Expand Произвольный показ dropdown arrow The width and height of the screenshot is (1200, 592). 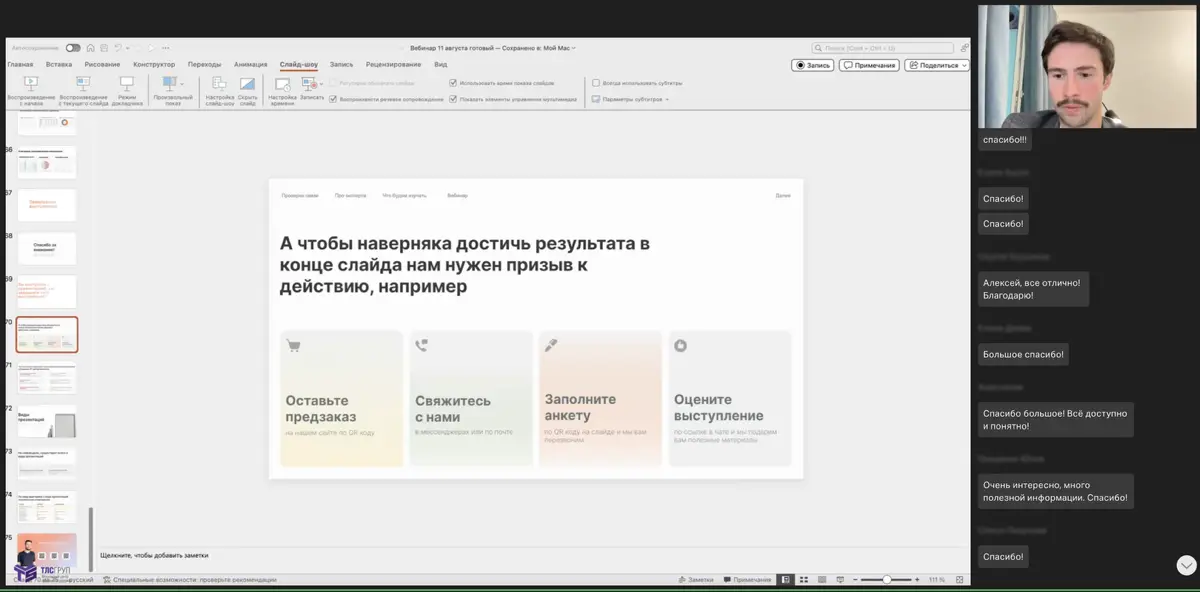[182, 84]
